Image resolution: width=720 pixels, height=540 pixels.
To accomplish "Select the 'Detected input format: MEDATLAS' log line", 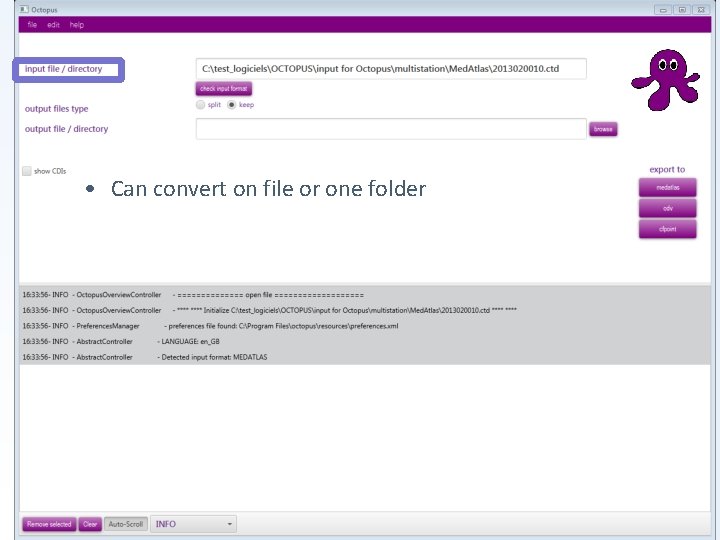I will click(365, 357).
